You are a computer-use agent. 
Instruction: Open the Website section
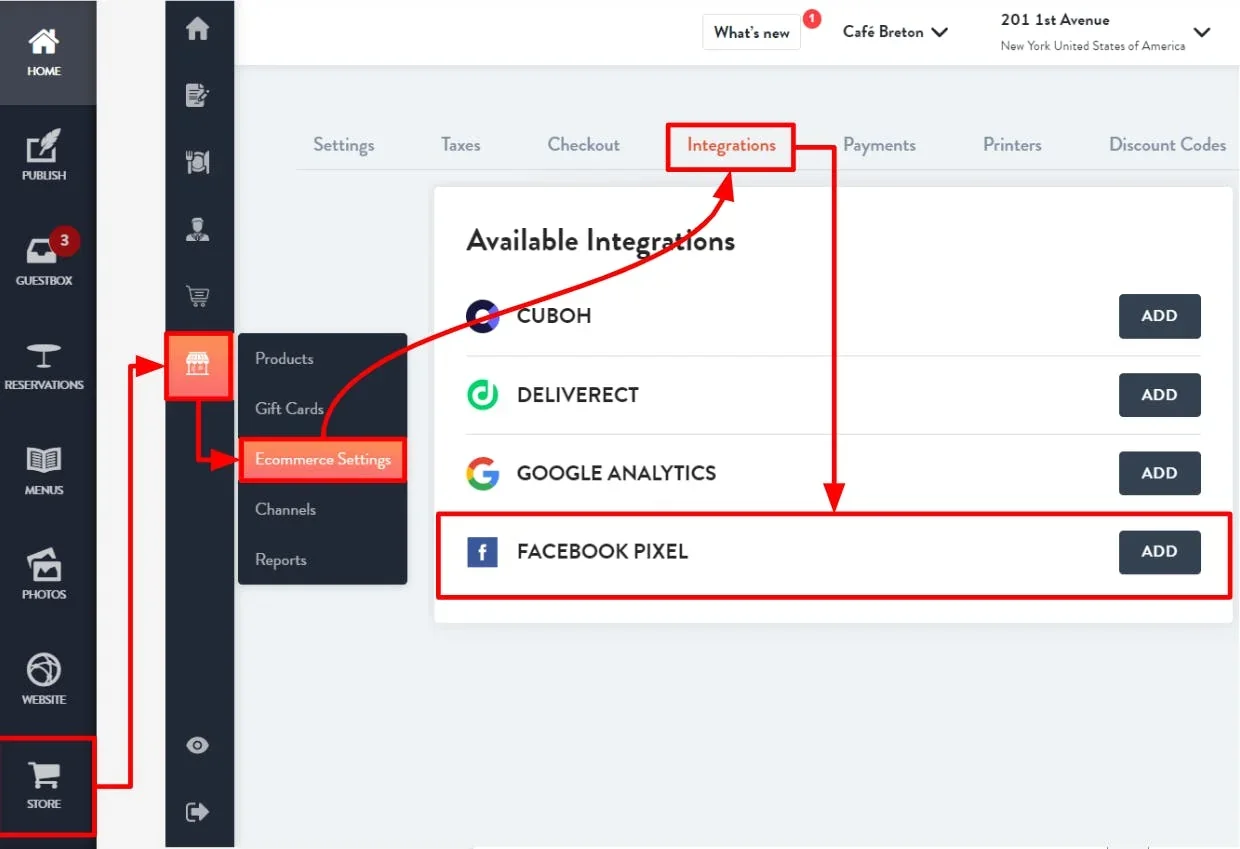click(44, 680)
